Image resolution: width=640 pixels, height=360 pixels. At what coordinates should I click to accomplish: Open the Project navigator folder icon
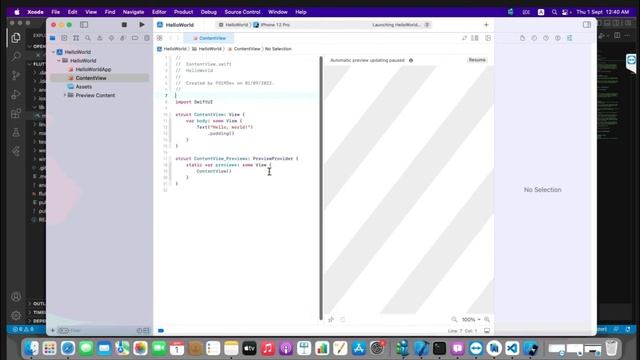tap(53, 38)
